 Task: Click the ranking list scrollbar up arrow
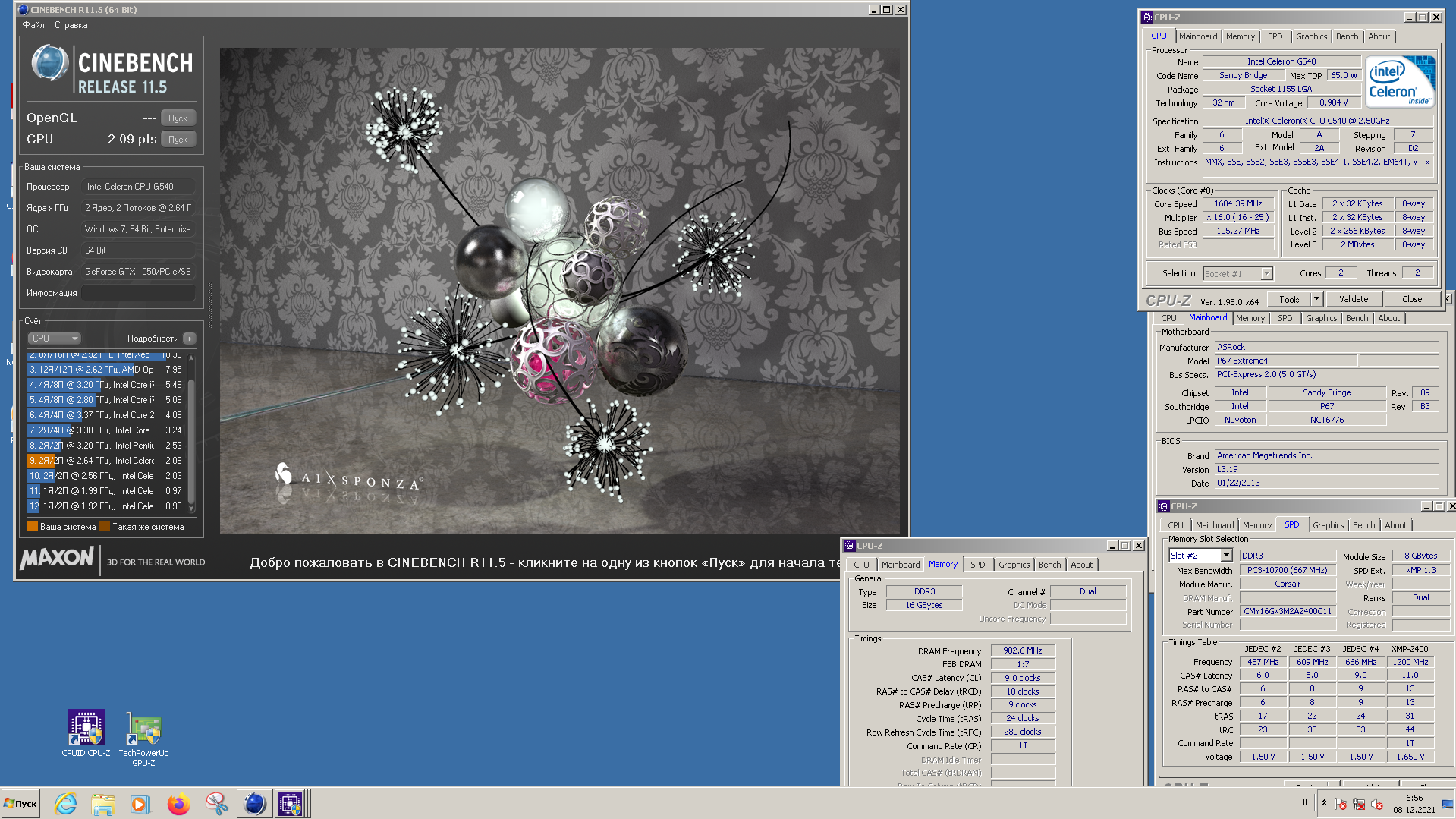click(x=191, y=357)
